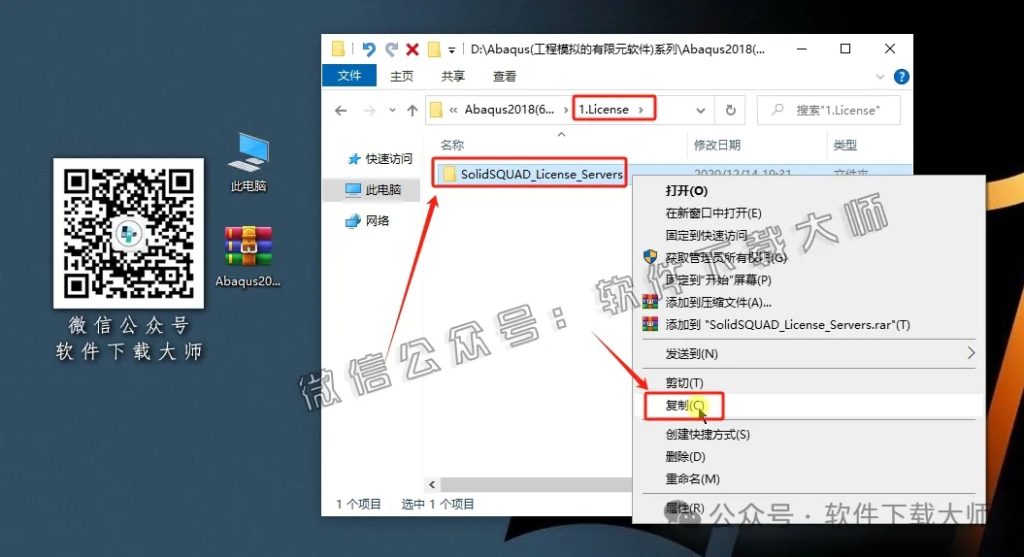
Task: Click the 1.License breadcrumb segment
Action: pyautogui.click(x=603, y=110)
